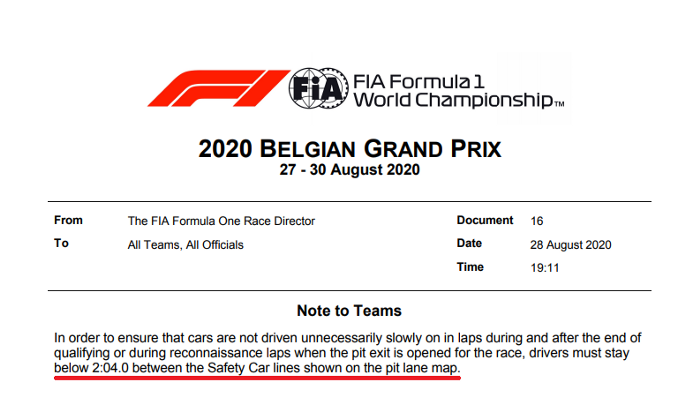Click the first line of the note paragraph

point(349,337)
